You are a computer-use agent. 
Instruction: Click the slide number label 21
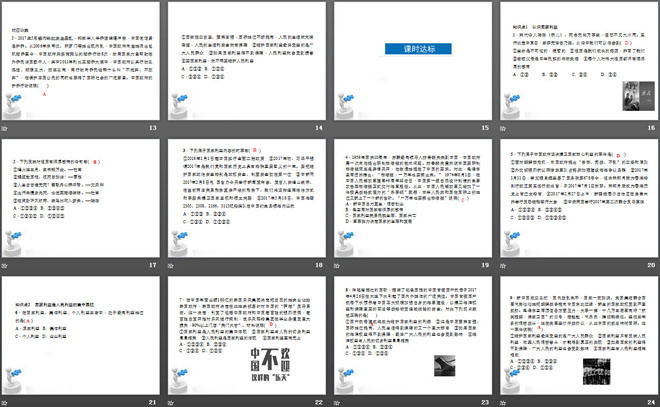(153, 402)
